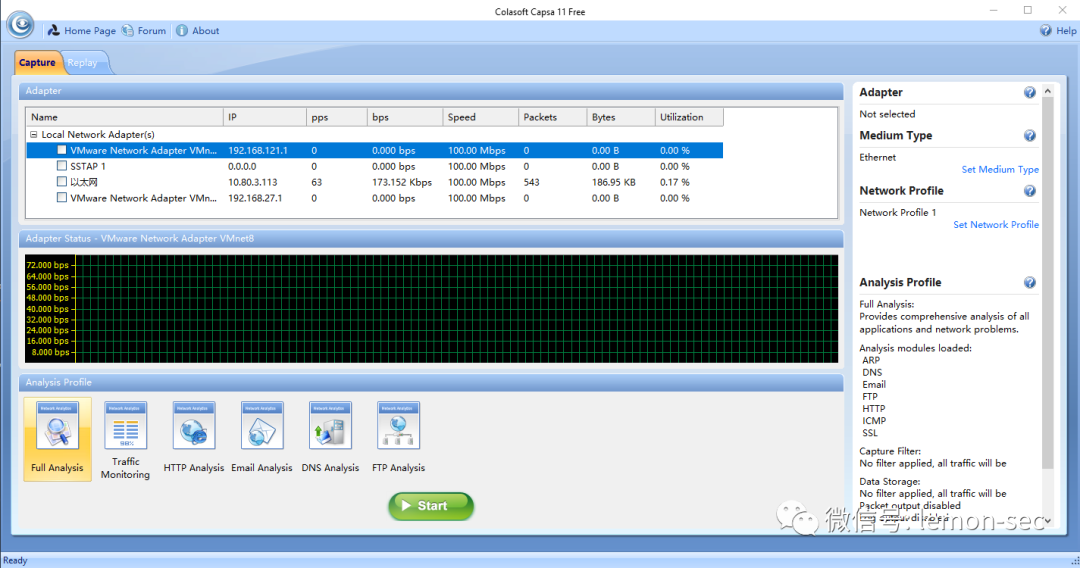
Task: Select the 0.17 % utilization cell
Action: (674, 182)
